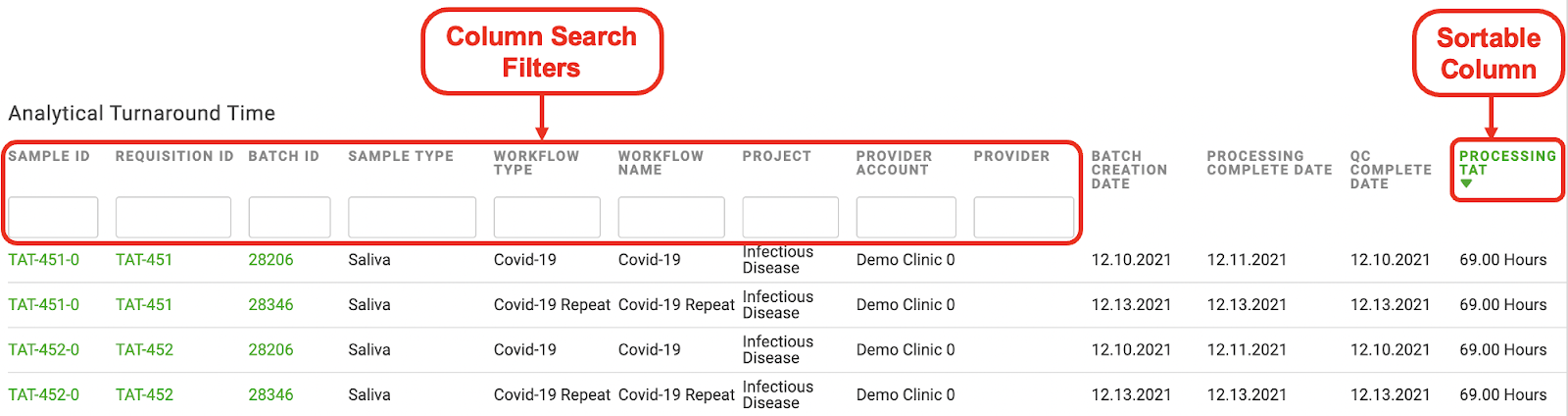Click the Requisition ID search field
The width and height of the screenshot is (1568, 416).
(173, 217)
